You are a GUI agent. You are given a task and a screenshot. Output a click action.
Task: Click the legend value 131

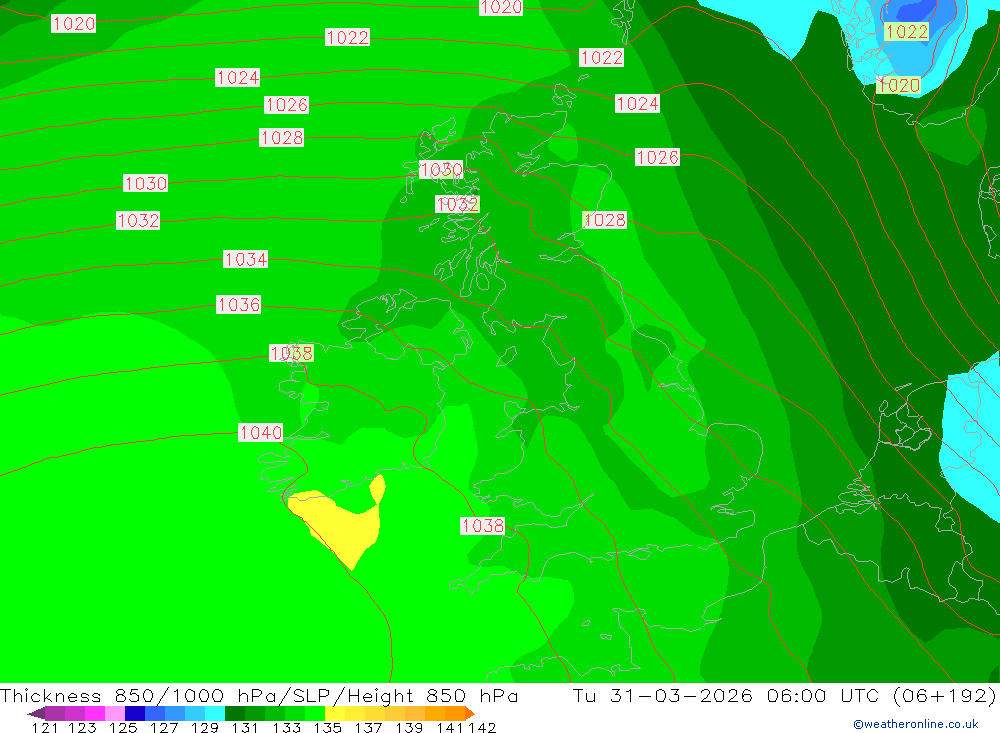coord(245,727)
